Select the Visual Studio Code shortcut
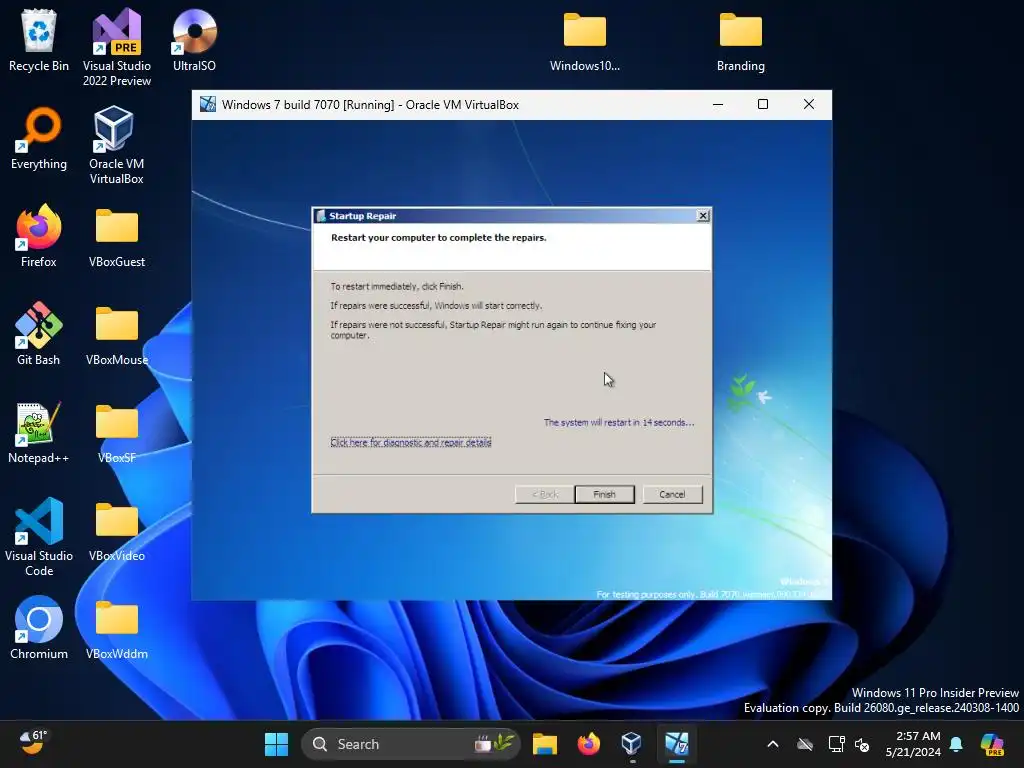 [39, 537]
